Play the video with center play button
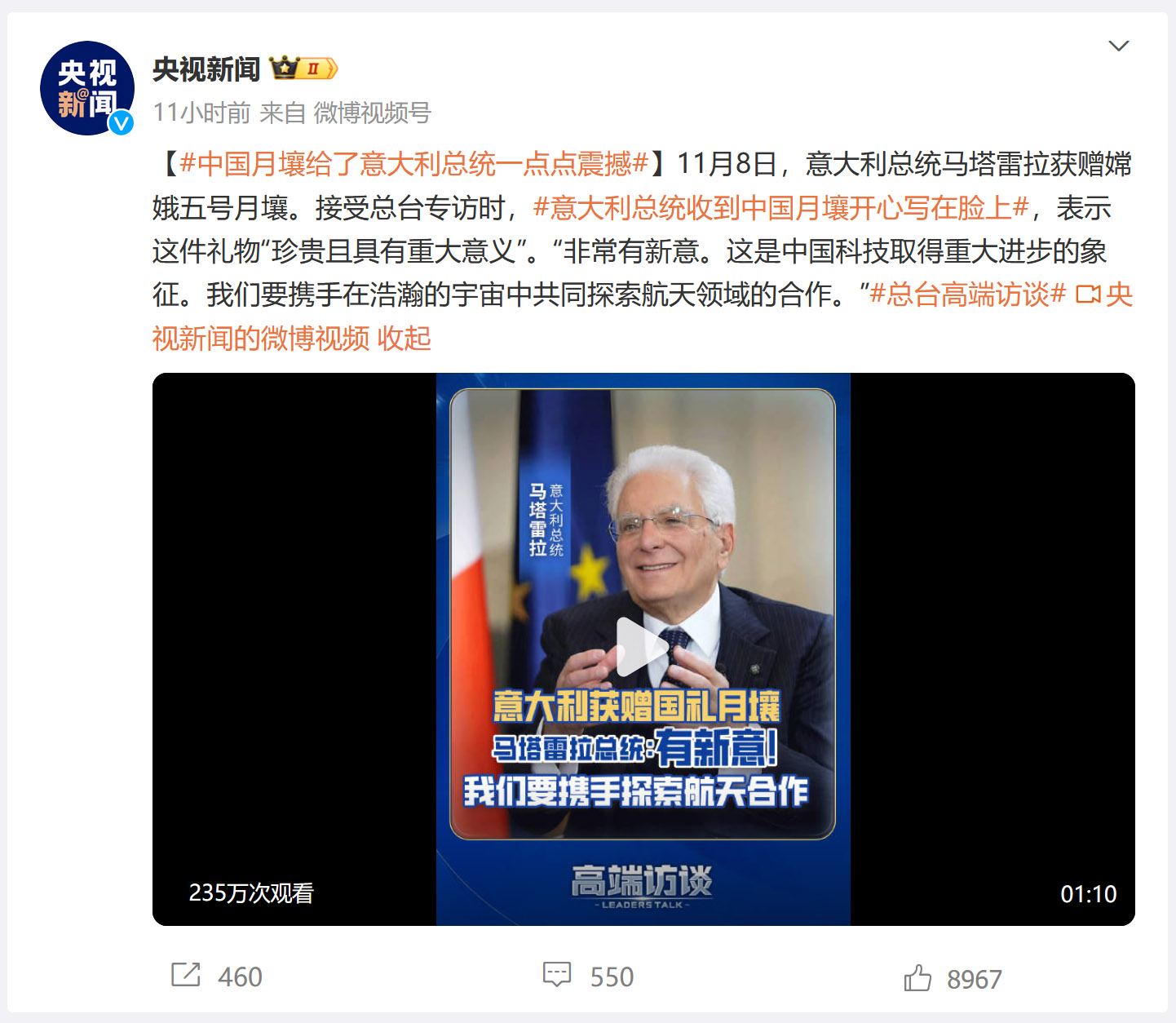The image size is (1176, 1023). 642,647
